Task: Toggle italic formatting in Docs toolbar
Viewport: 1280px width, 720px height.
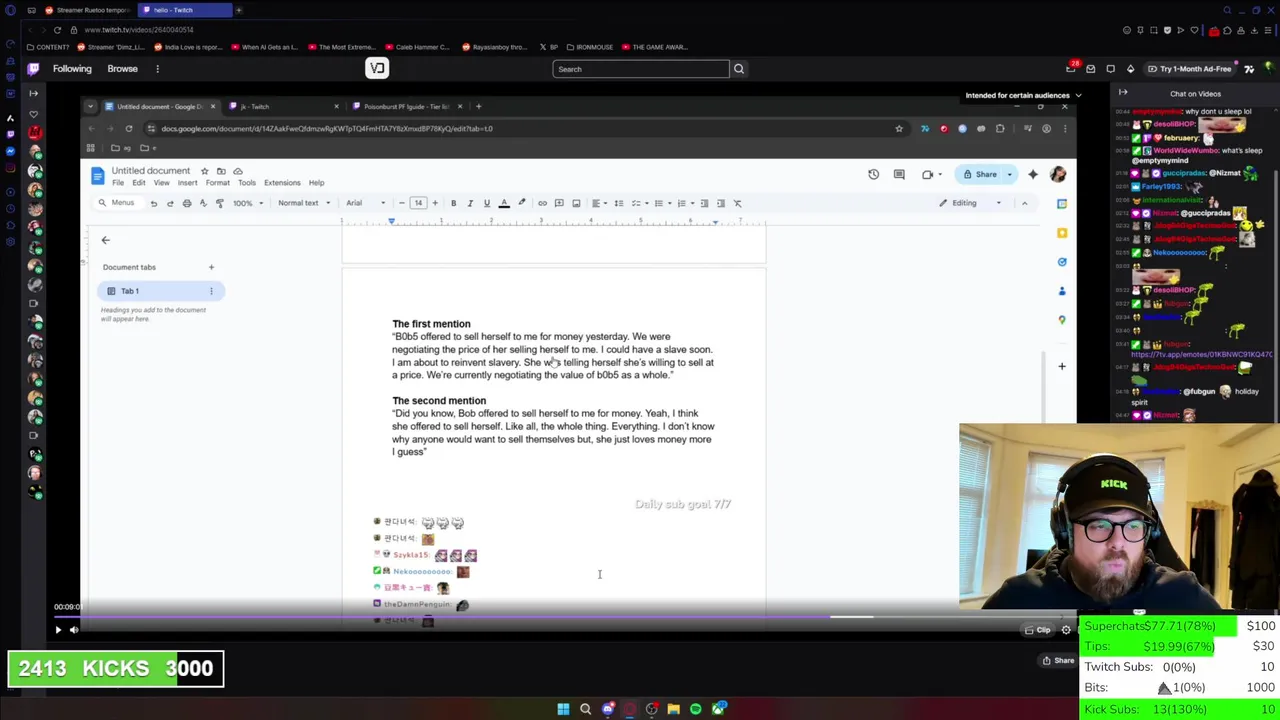Action: [x=470, y=203]
